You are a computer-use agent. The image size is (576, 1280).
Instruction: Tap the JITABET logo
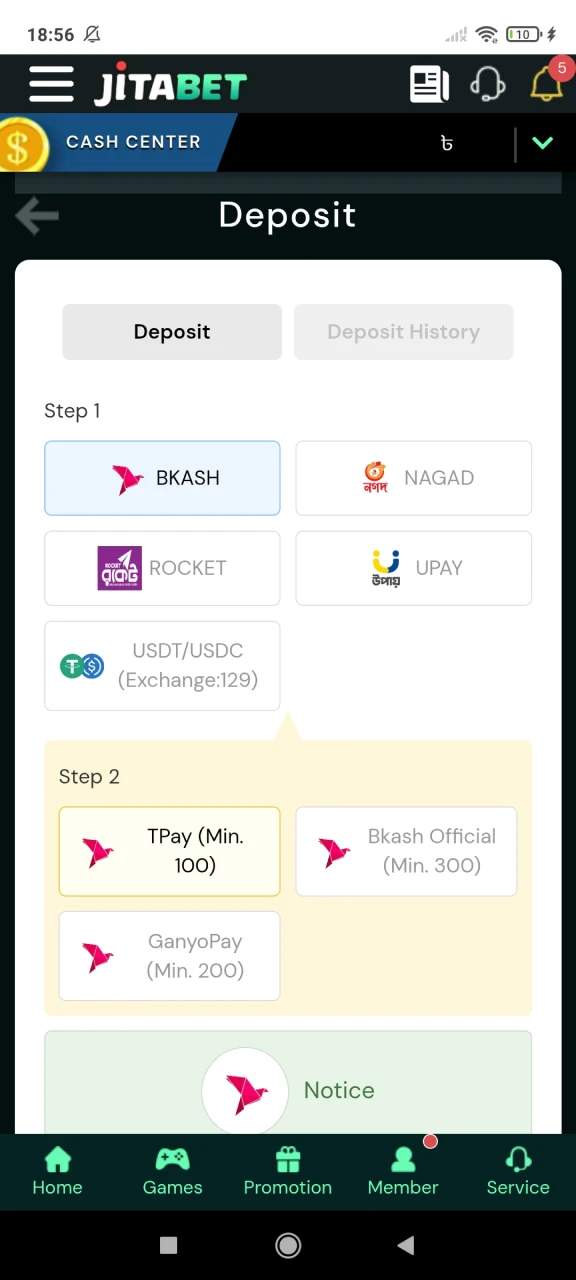[170, 84]
